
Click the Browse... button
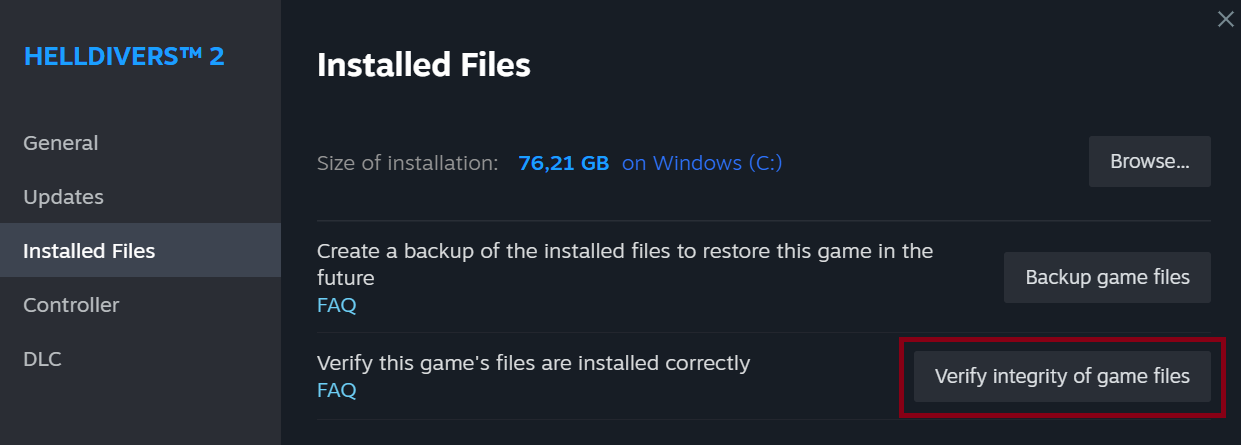point(1149,162)
